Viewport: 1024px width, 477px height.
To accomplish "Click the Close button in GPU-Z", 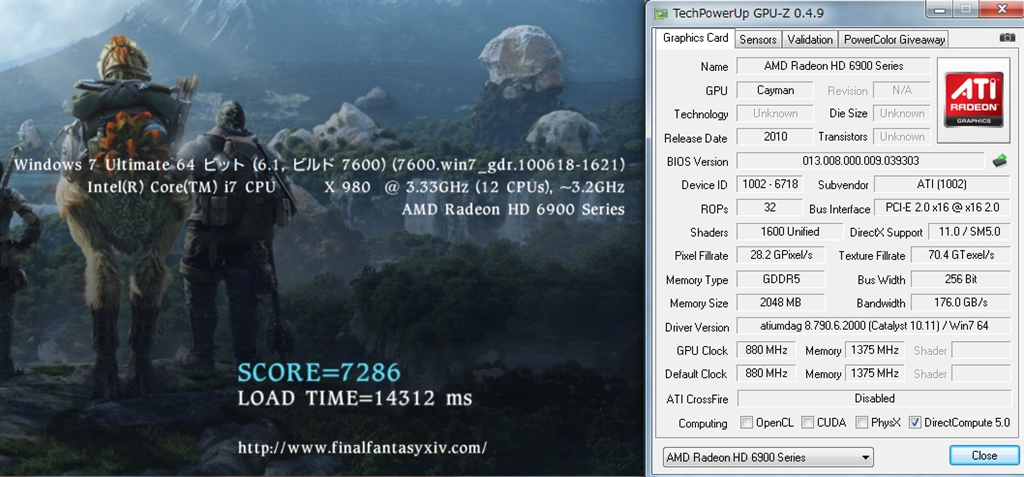I will click(984, 455).
